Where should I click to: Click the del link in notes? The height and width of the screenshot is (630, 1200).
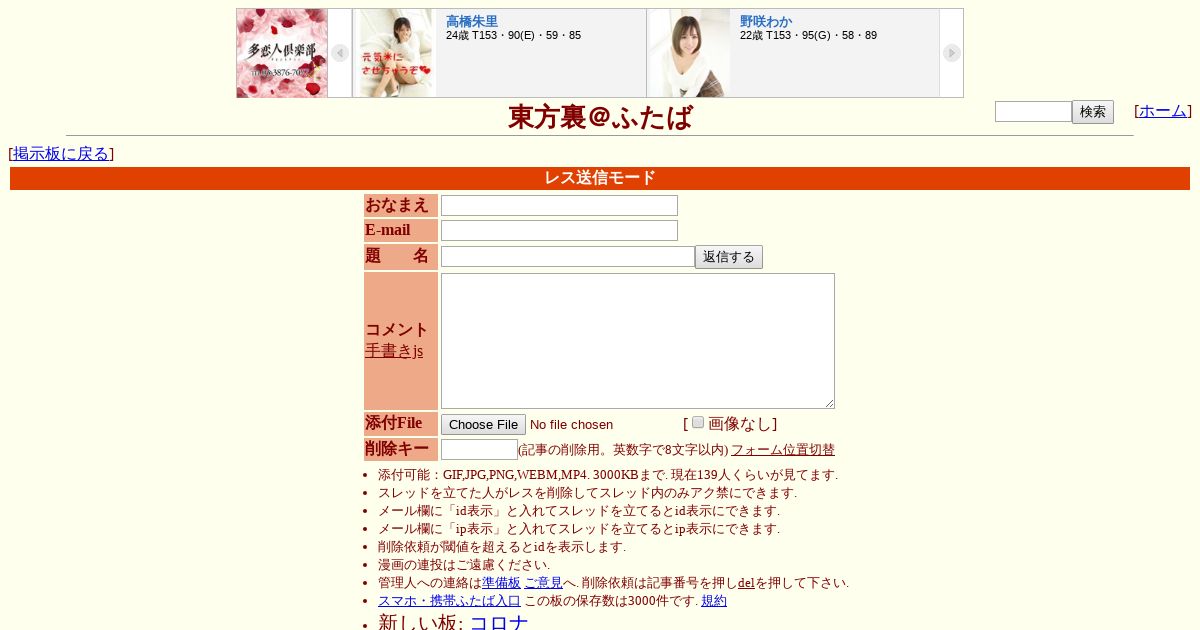tap(746, 583)
